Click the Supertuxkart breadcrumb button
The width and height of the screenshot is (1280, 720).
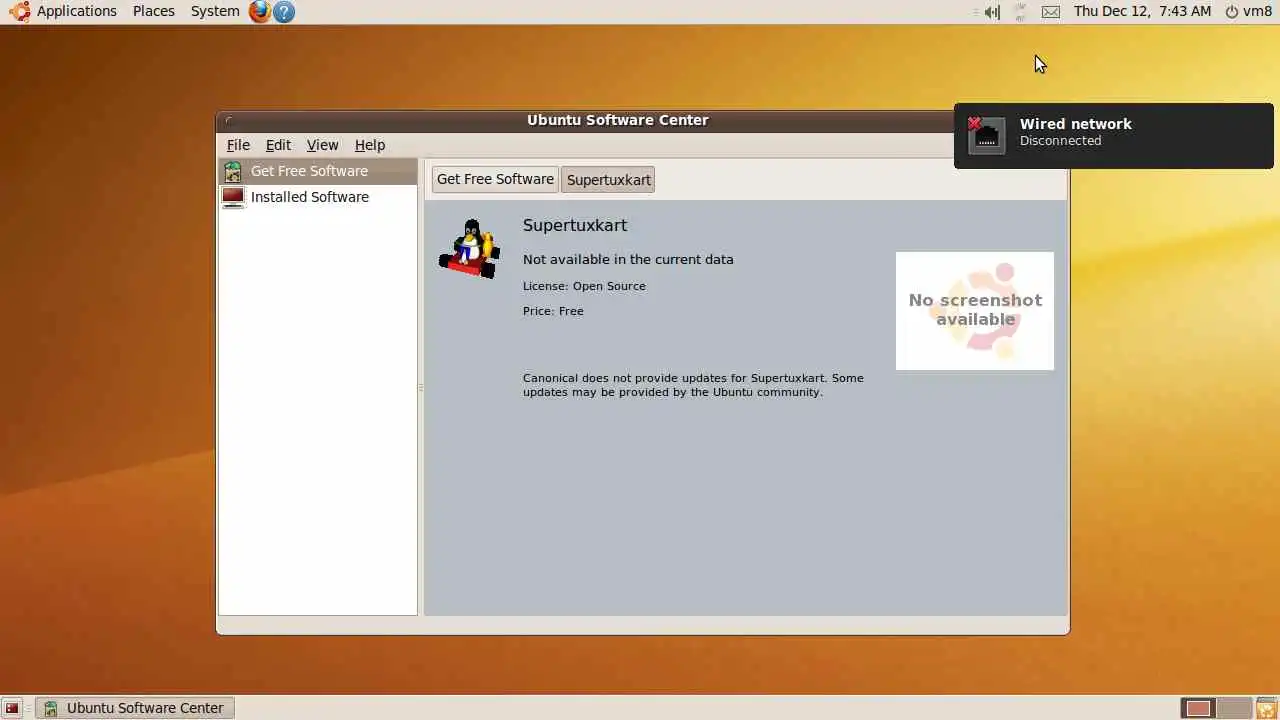[x=608, y=180]
